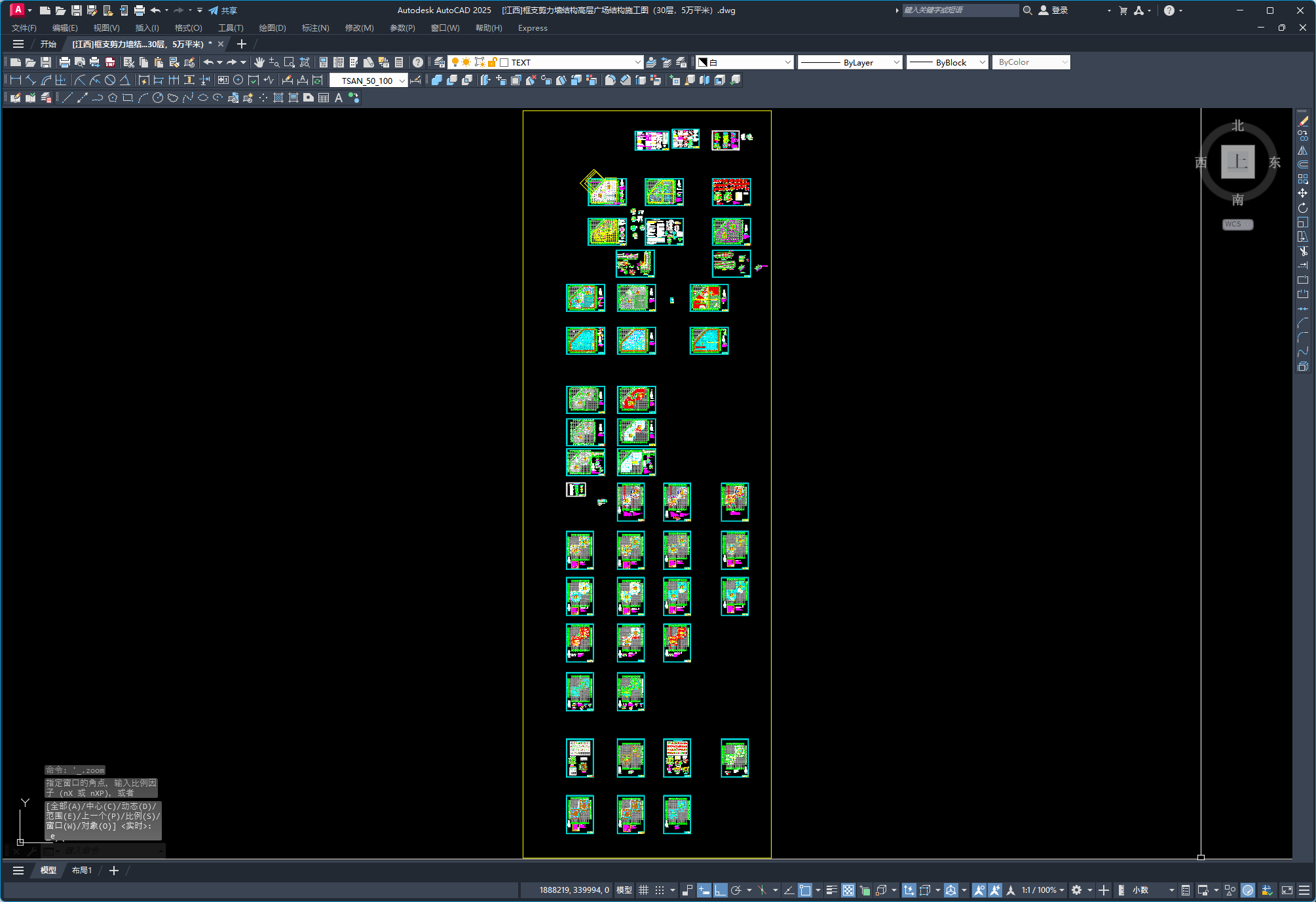
Task: Select the Multiline Text A tool
Action: pos(339,98)
